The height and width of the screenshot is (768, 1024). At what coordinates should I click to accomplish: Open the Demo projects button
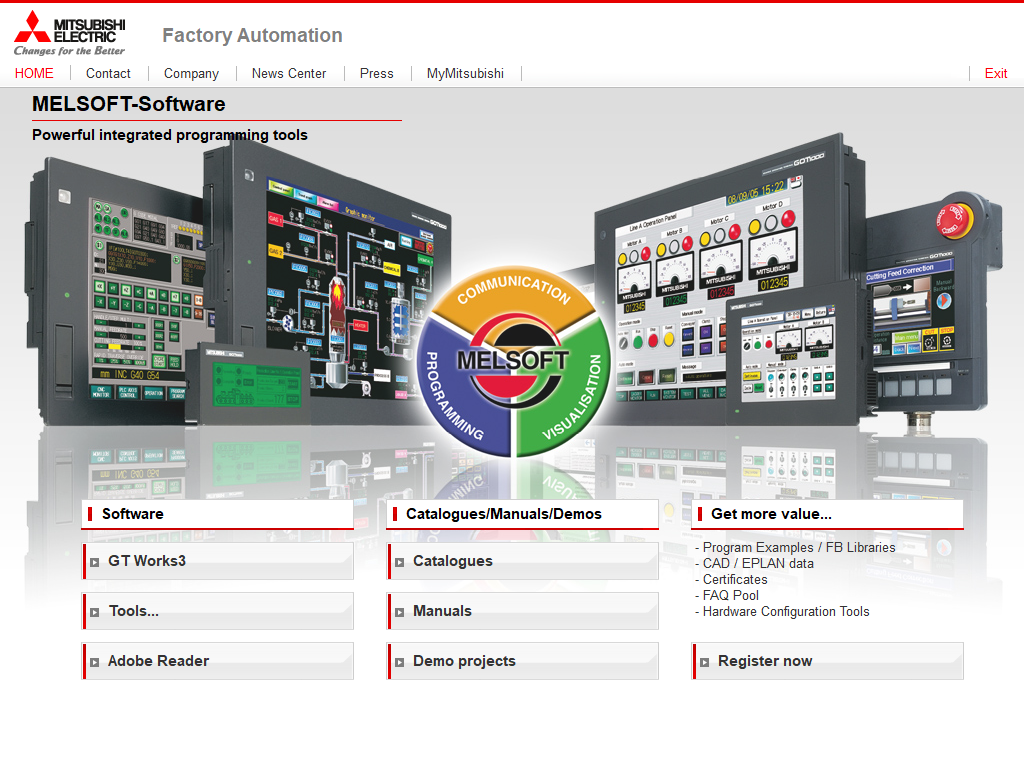(522, 661)
